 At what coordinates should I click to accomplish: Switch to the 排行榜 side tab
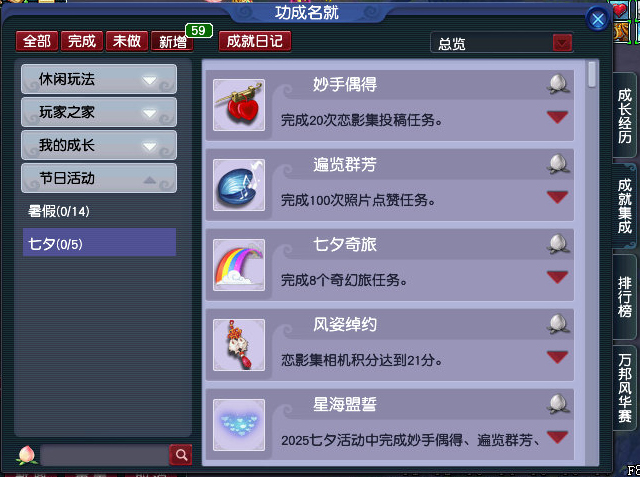(x=624, y=297)
